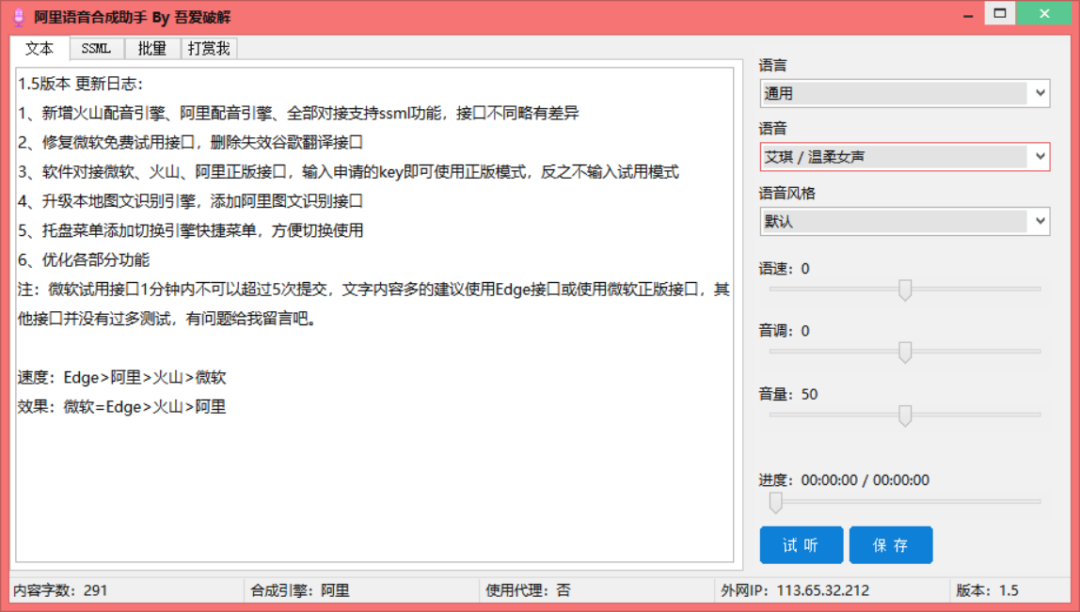Switch to the 文本 tab
The height and width of the screenshot is (612, 1080).
40,48
